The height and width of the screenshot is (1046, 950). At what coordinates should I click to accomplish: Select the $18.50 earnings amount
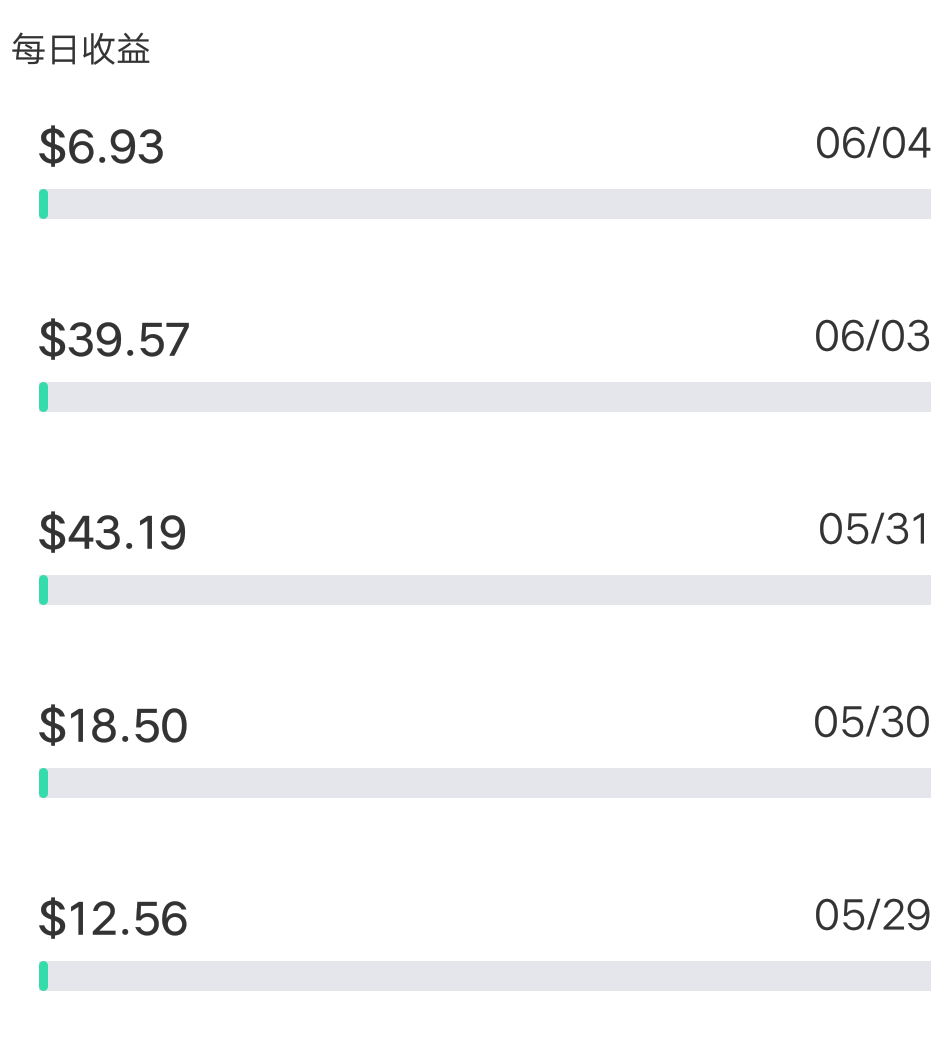point(113,725)
